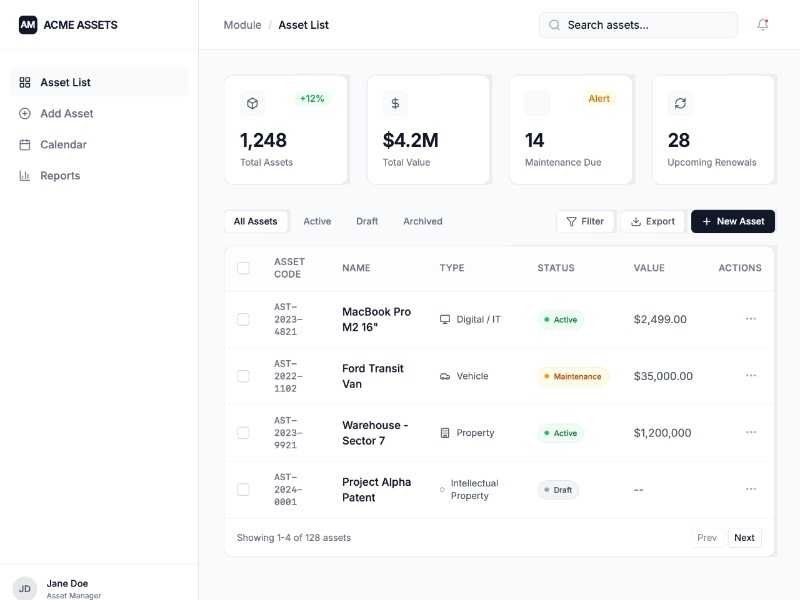The image size is (800, 600).
Task: Check the MacBook Pro M2 row checkbox
Action: pos(243,320)
